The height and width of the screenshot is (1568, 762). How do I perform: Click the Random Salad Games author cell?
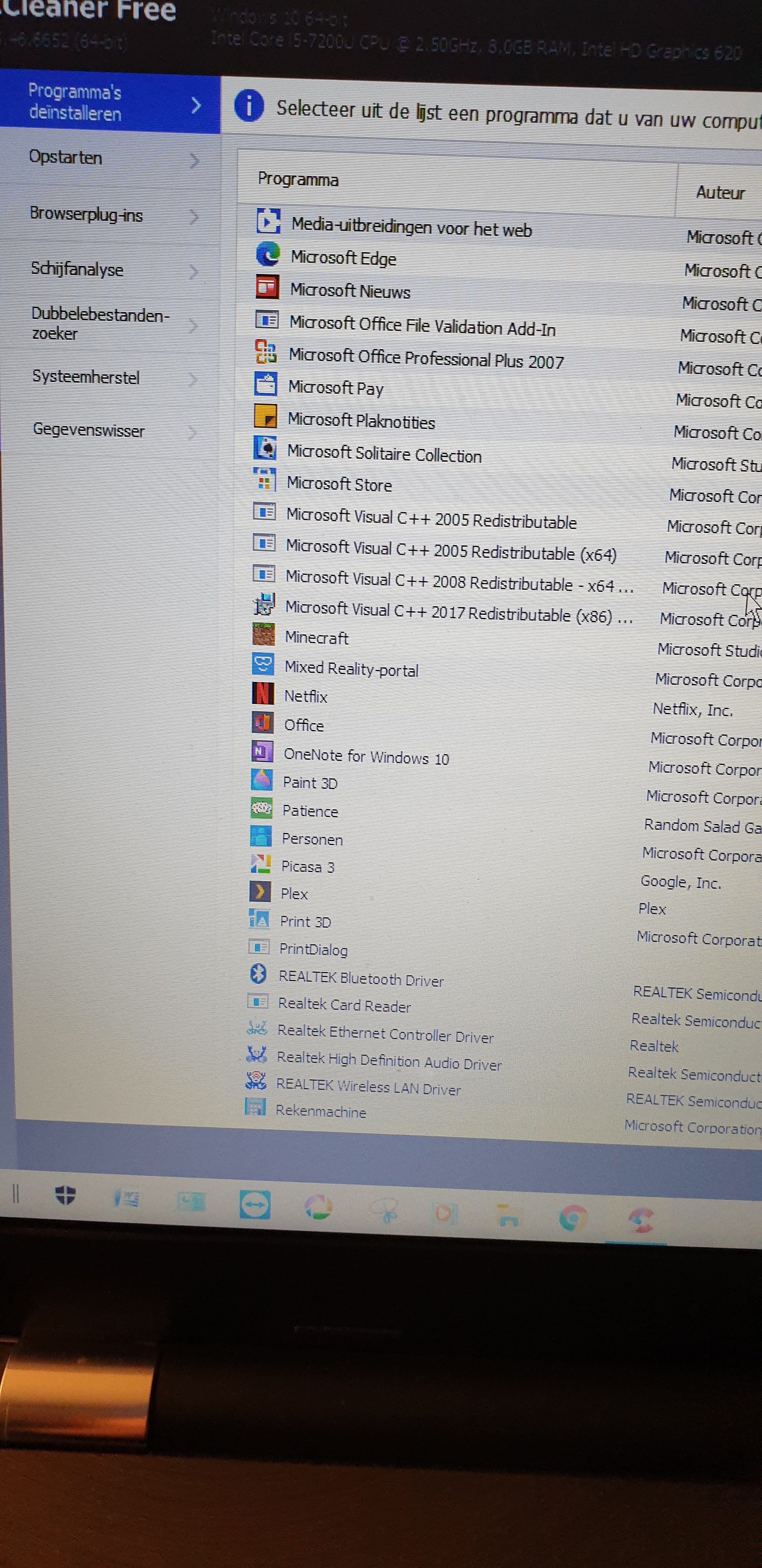[x=703, y=826]
